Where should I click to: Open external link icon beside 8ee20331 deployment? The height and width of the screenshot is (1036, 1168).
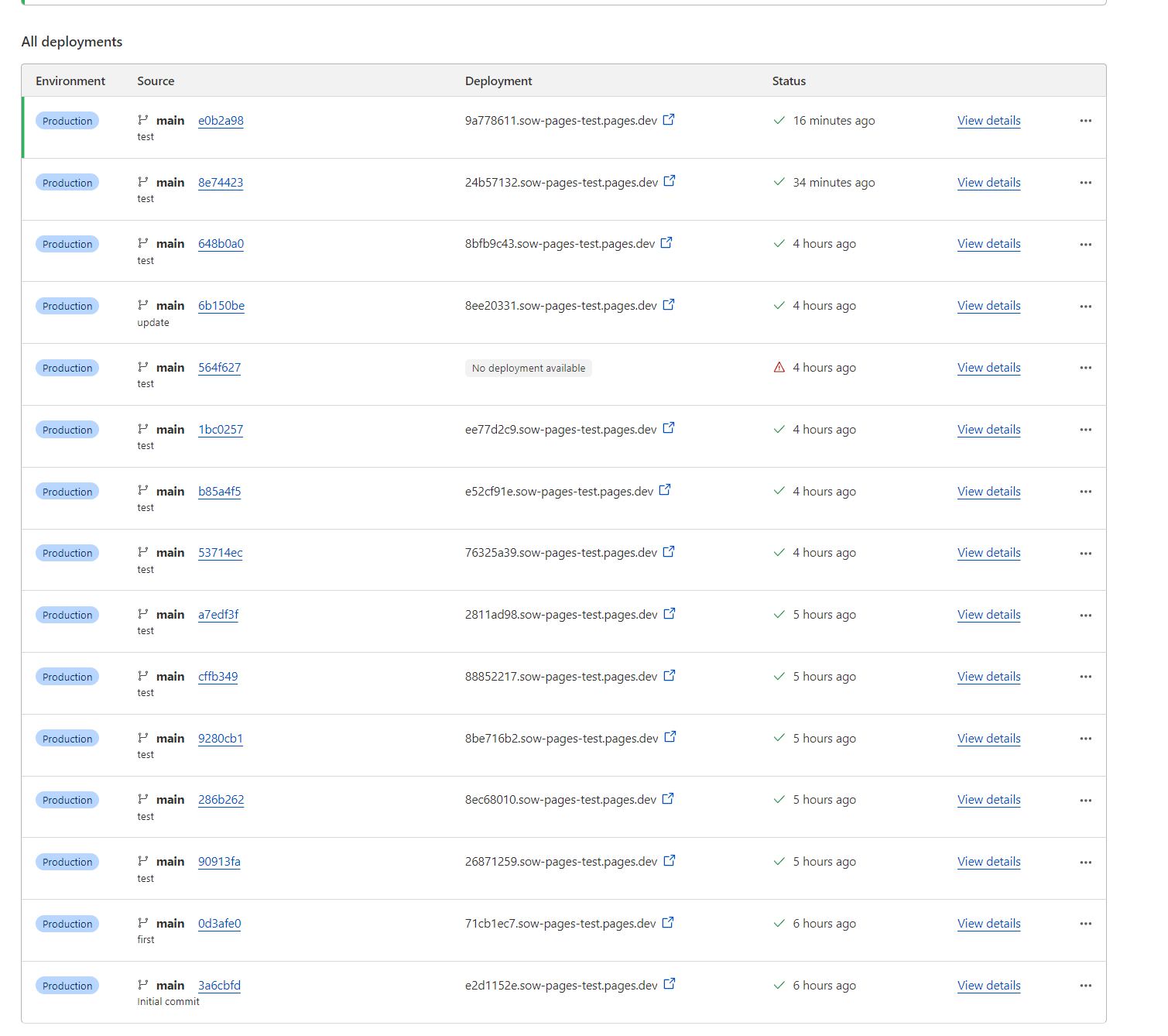(669, 304)
